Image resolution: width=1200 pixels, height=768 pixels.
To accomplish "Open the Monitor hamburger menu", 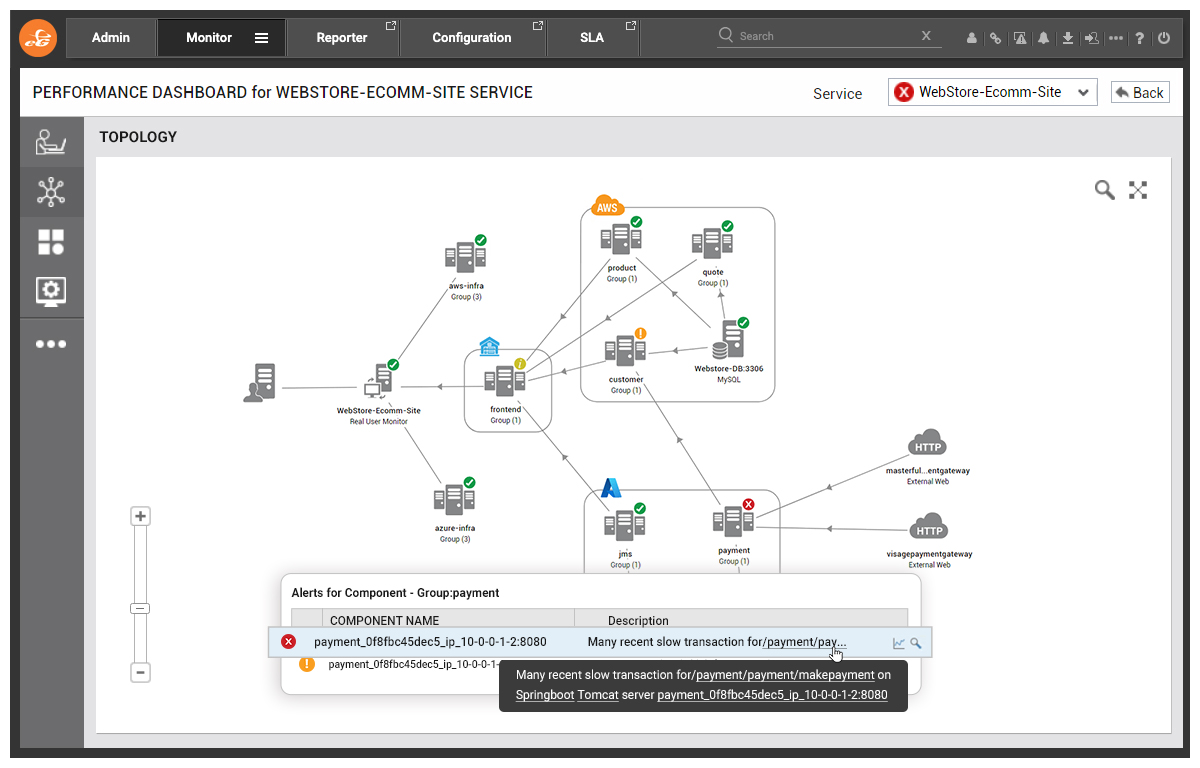I will coord(261,38).
